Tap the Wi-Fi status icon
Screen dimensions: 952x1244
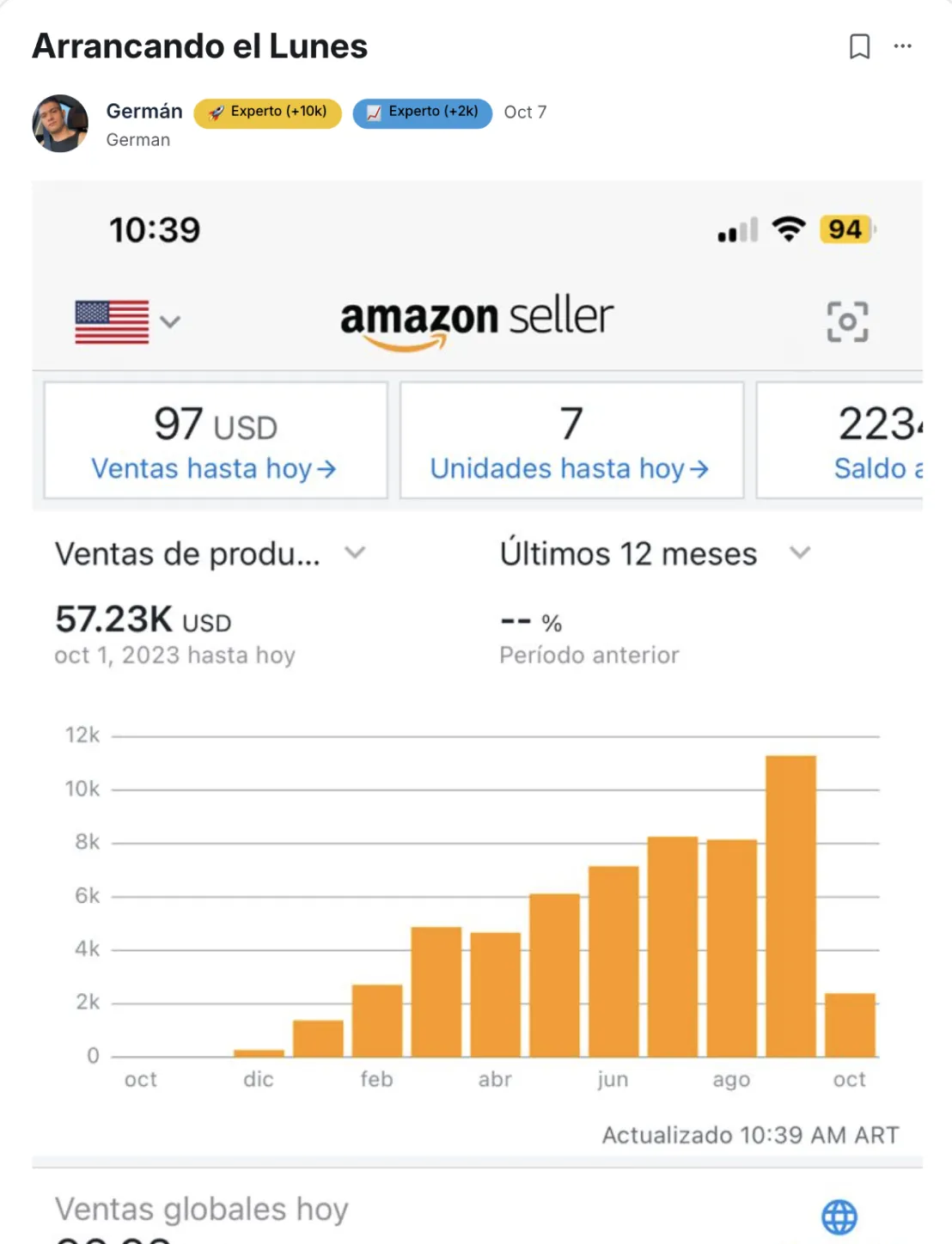click(x=788, y=229)
